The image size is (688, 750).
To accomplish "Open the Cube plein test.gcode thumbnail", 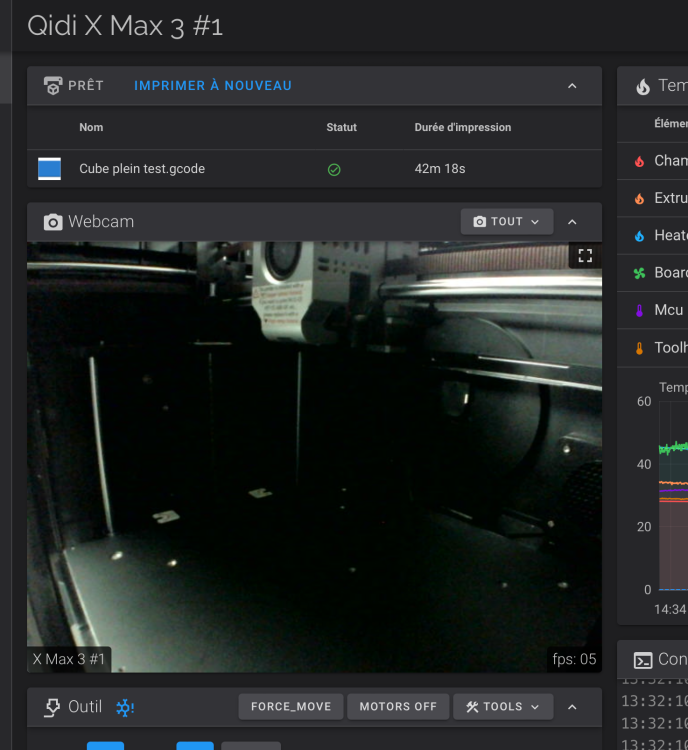I will (49, 169).
